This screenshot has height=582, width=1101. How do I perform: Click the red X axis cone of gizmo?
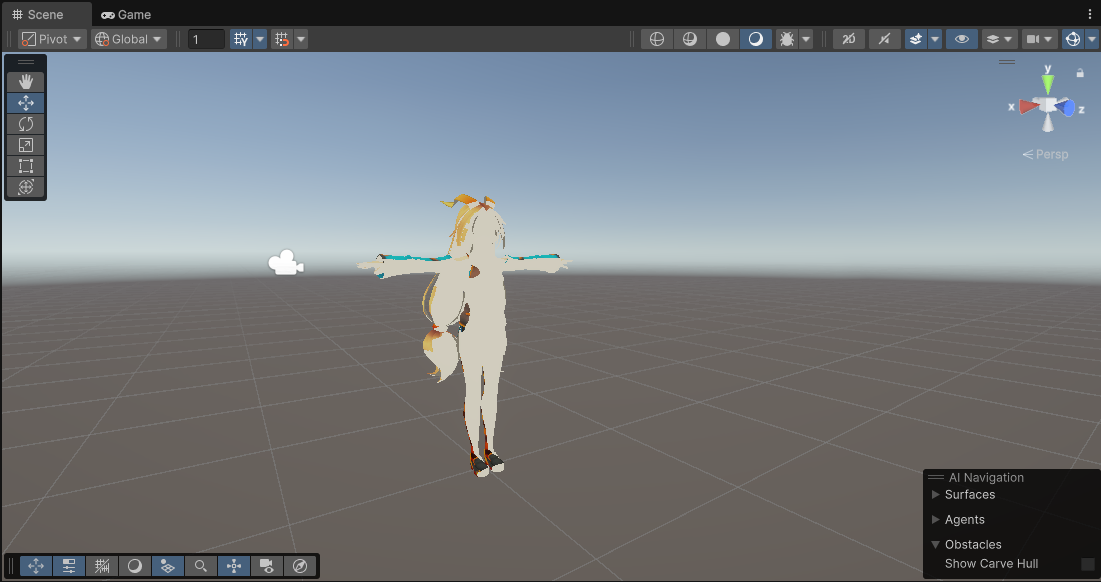1028,107
